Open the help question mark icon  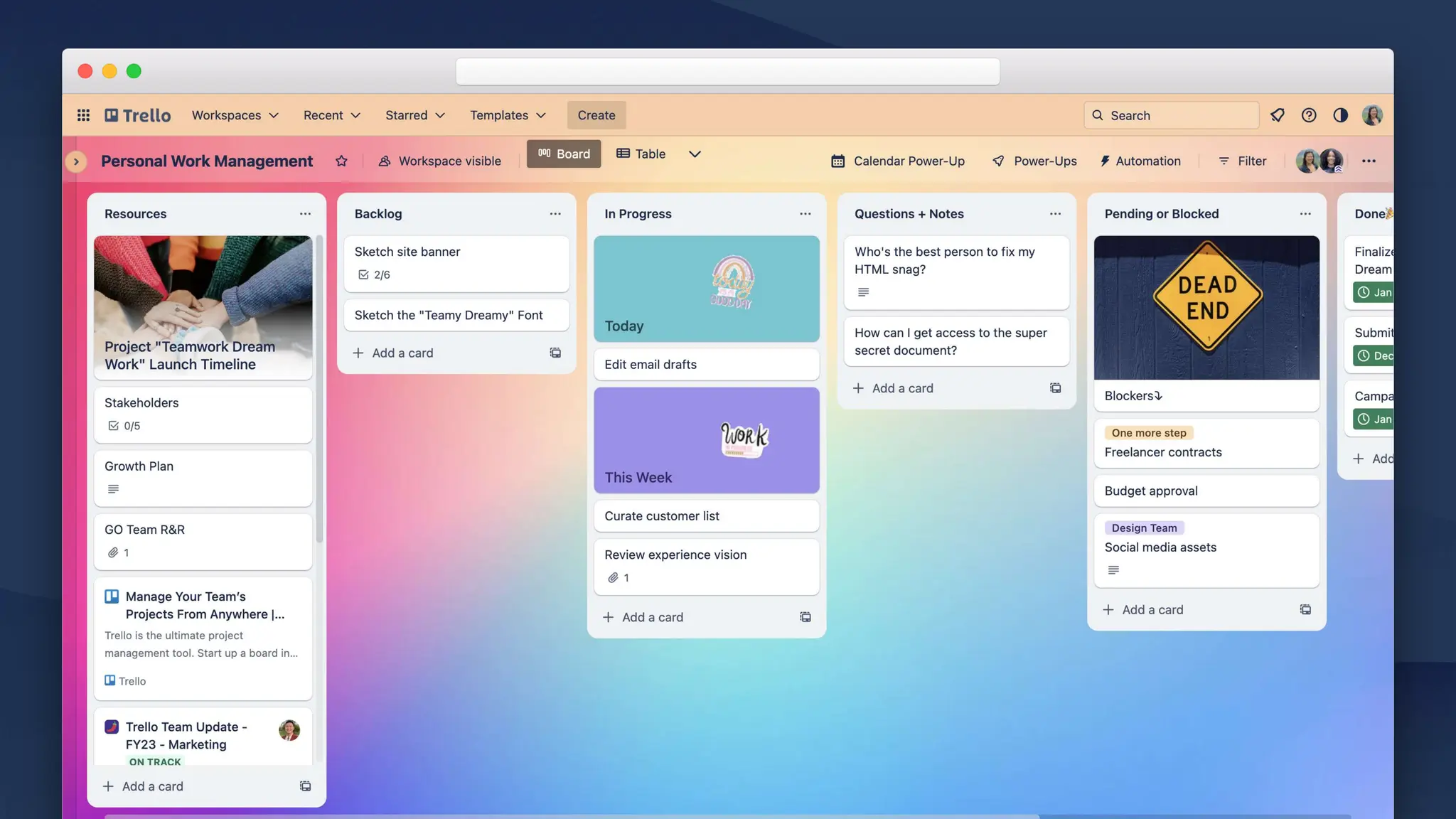(x=1309, y=115)
